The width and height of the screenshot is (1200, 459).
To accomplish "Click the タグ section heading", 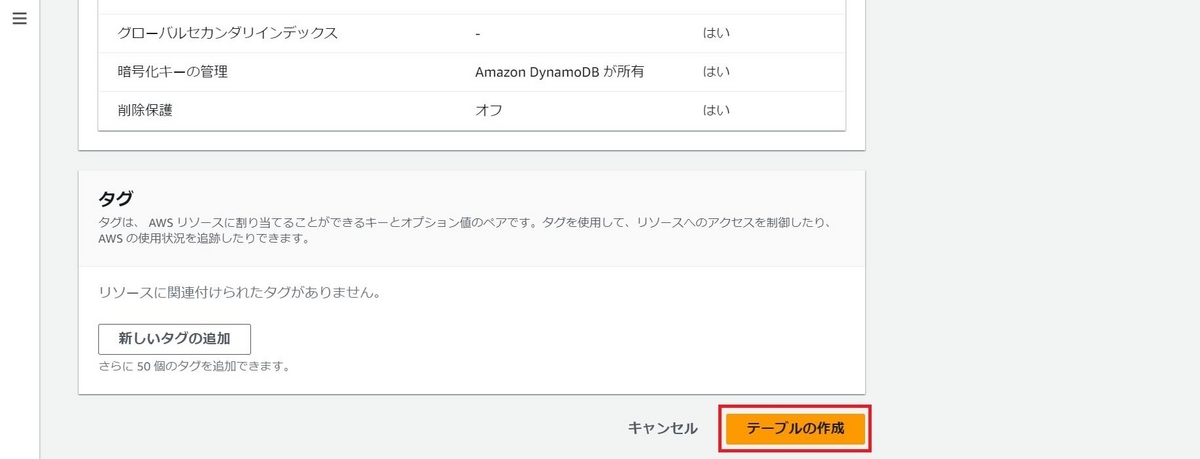I will tap(116, 198).
